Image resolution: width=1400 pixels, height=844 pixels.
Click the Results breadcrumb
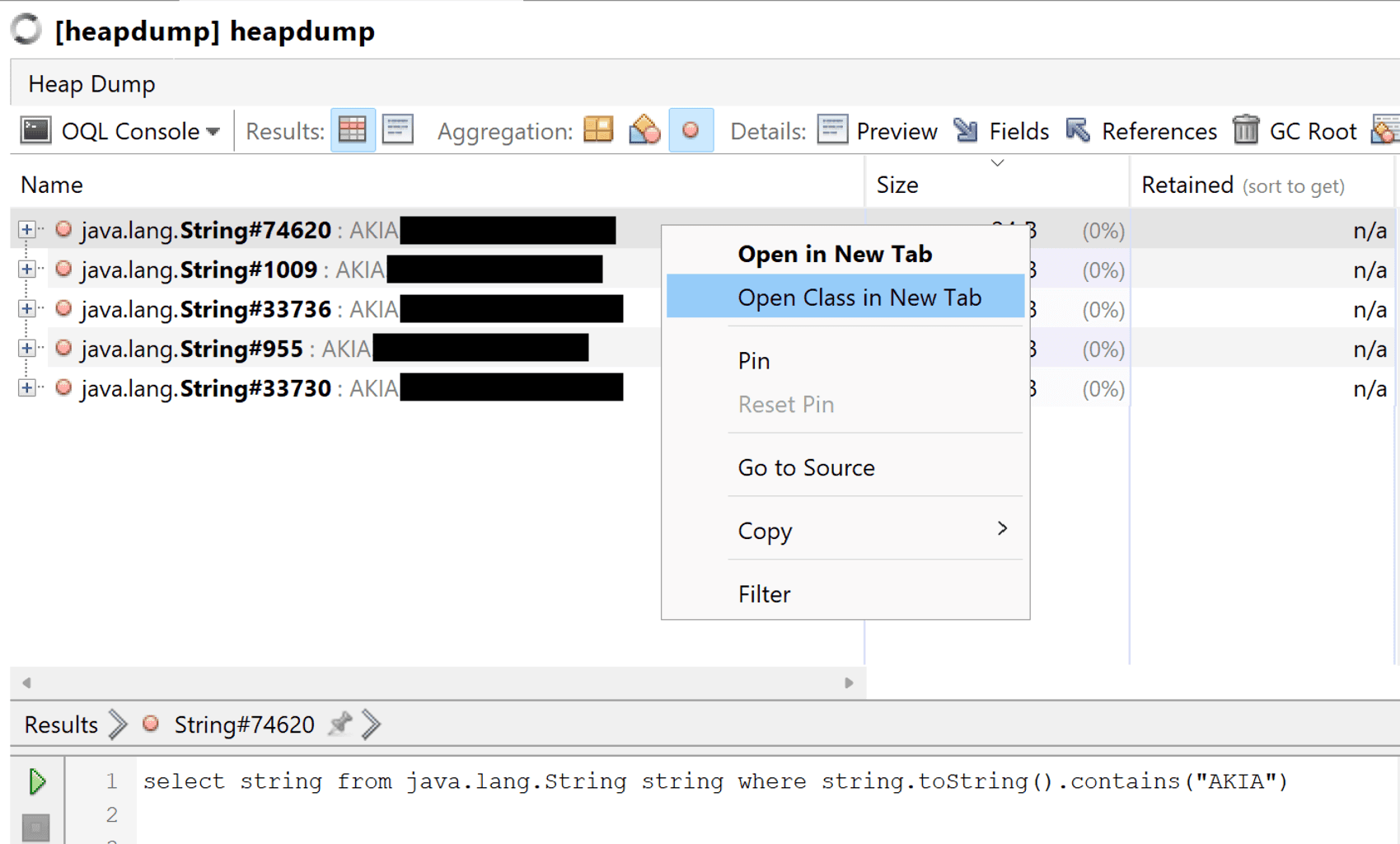coord(61,724)
